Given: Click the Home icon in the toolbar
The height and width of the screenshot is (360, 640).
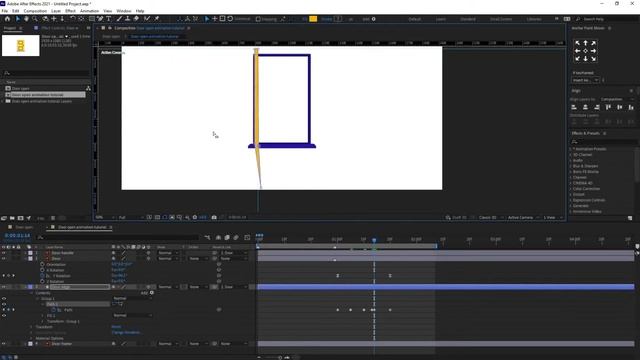Looking at the screenshot, I should point(7,19).
